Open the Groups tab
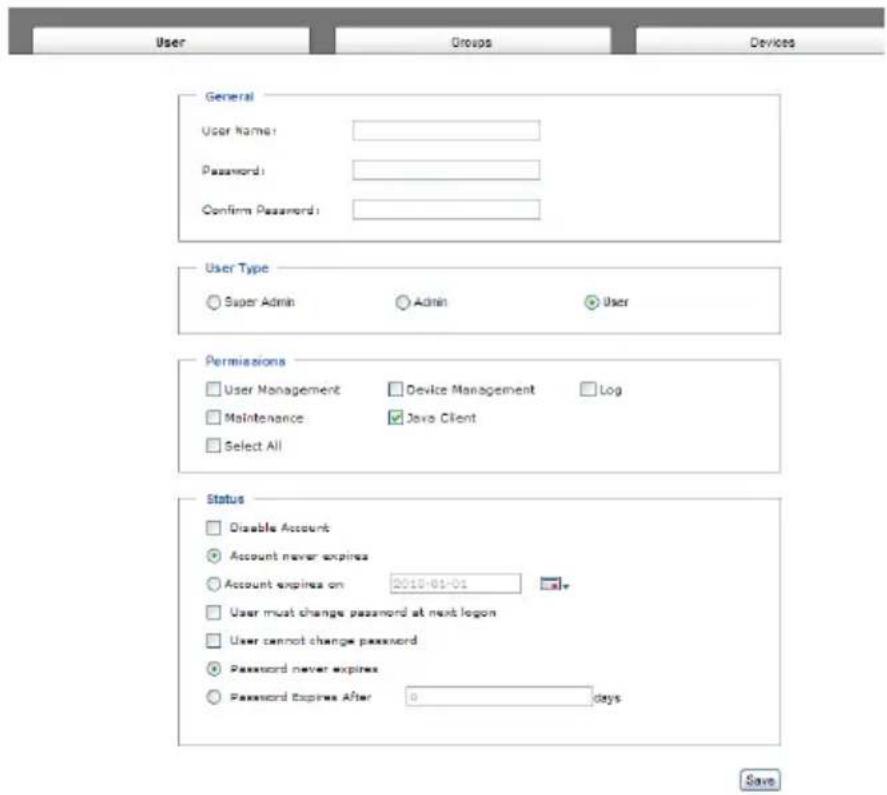 (x=472, y=41)
